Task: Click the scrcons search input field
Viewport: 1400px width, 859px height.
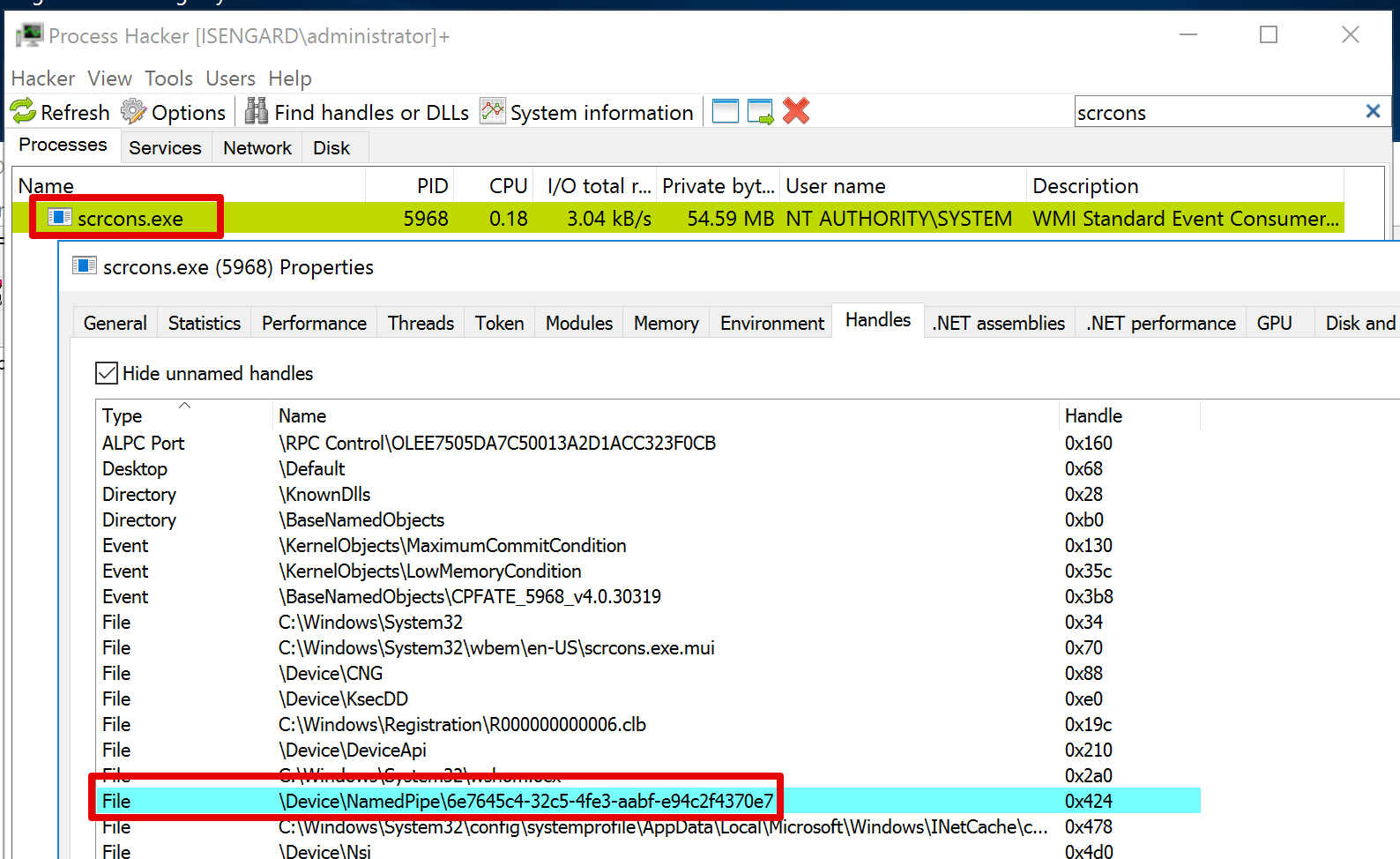Action: click(x=1217, y=112)
